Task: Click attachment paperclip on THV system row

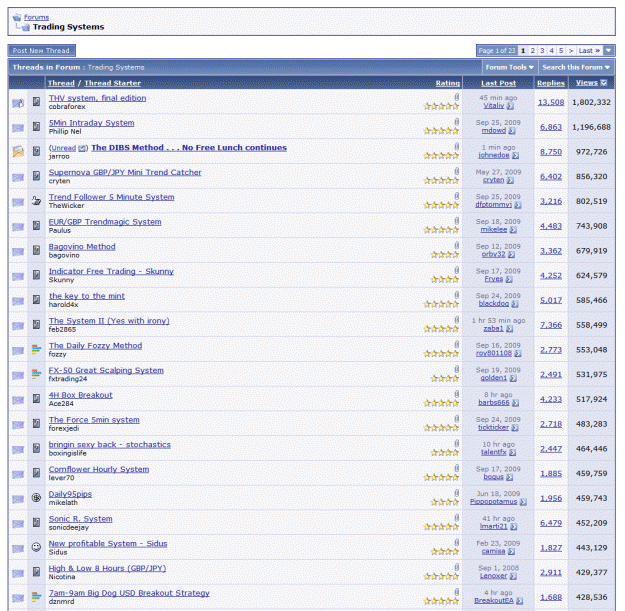Action: [x=457, y=97]
